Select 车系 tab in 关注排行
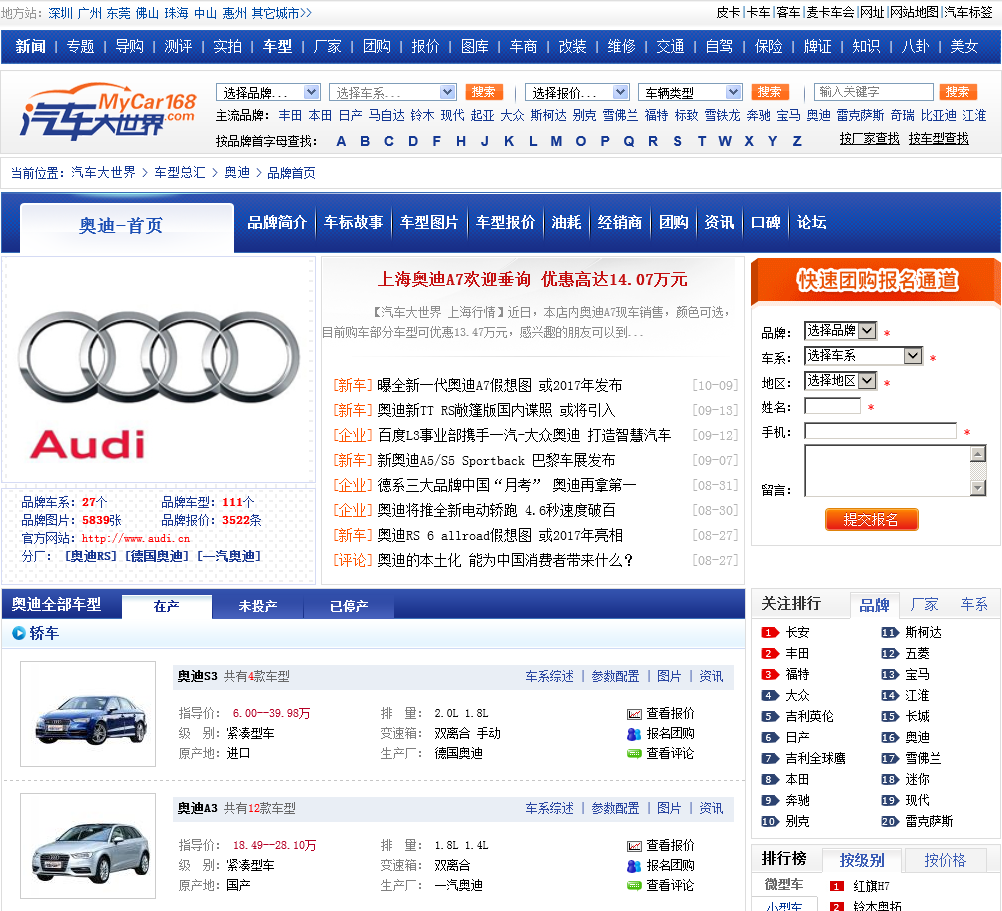The image size is (1002, 911). tap(974, 604)
